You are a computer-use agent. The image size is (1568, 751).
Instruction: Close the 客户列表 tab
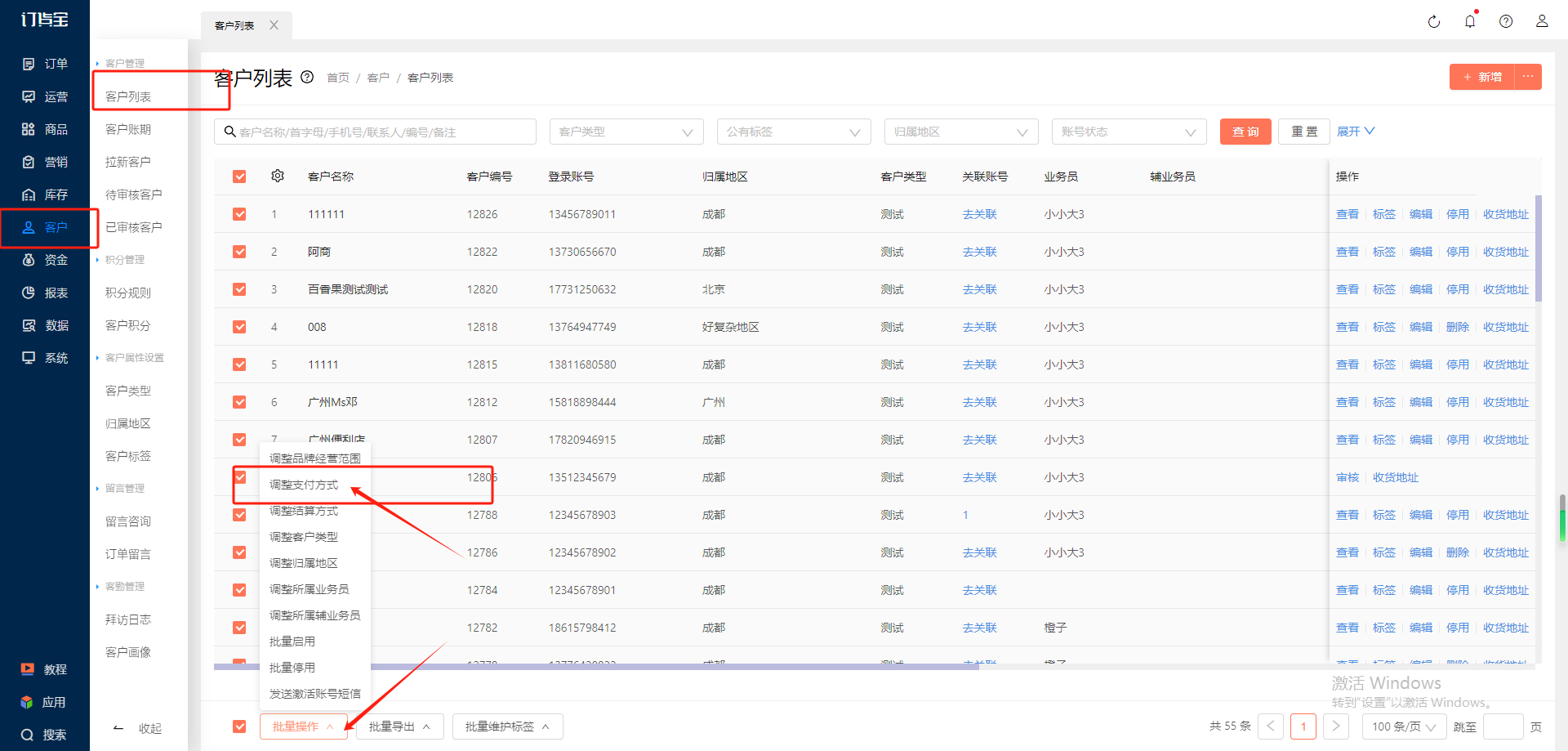coord(274,25)
